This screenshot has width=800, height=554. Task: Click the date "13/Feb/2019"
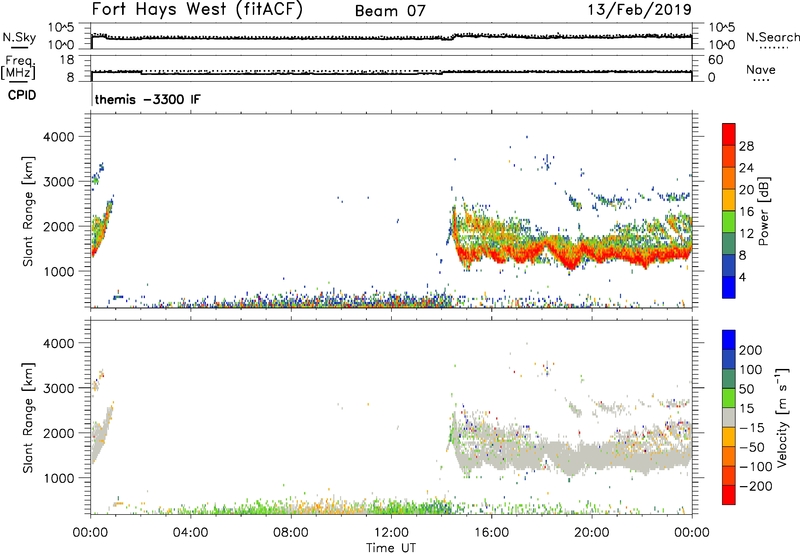pos(639,10)
